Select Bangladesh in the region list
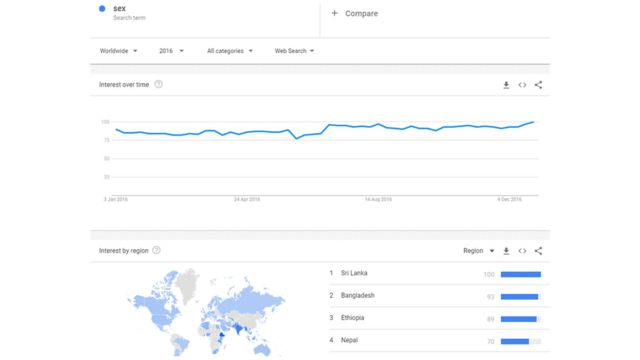 (358, 296)
